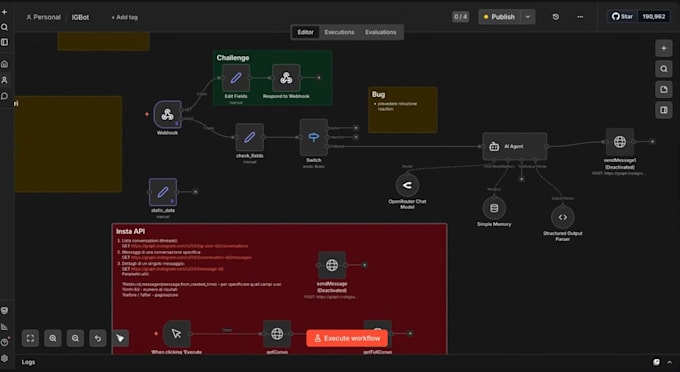Open the person icon in the left sidebar

pos(4,80)
